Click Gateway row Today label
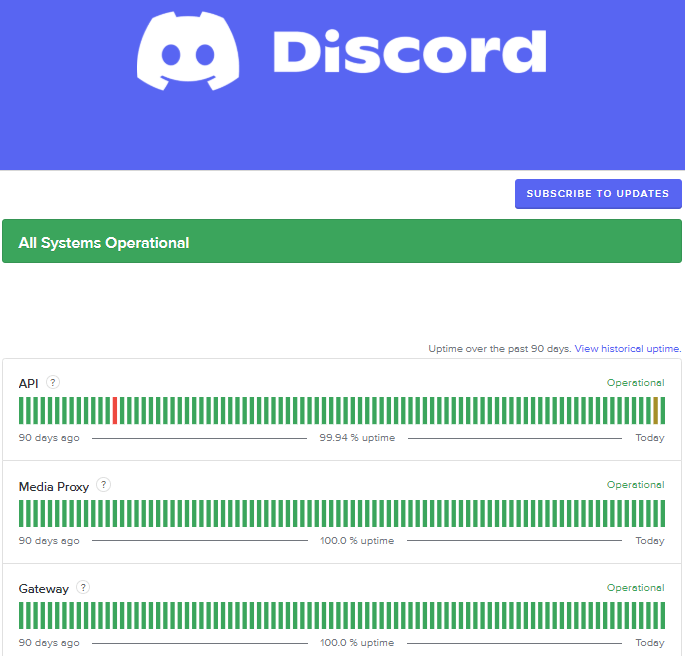 (x=650, y=643)
